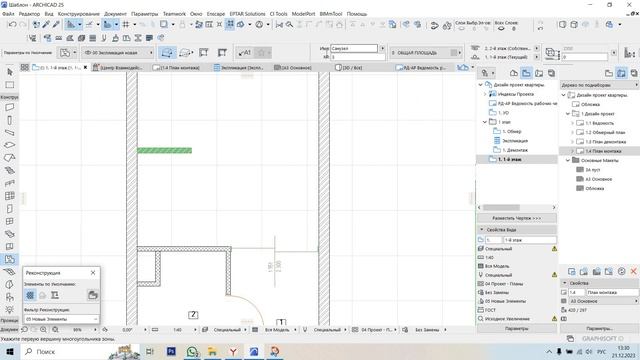Activate the eyedropper Pick Up Parameters icon
Screen dimensions: 640x360
46,25
